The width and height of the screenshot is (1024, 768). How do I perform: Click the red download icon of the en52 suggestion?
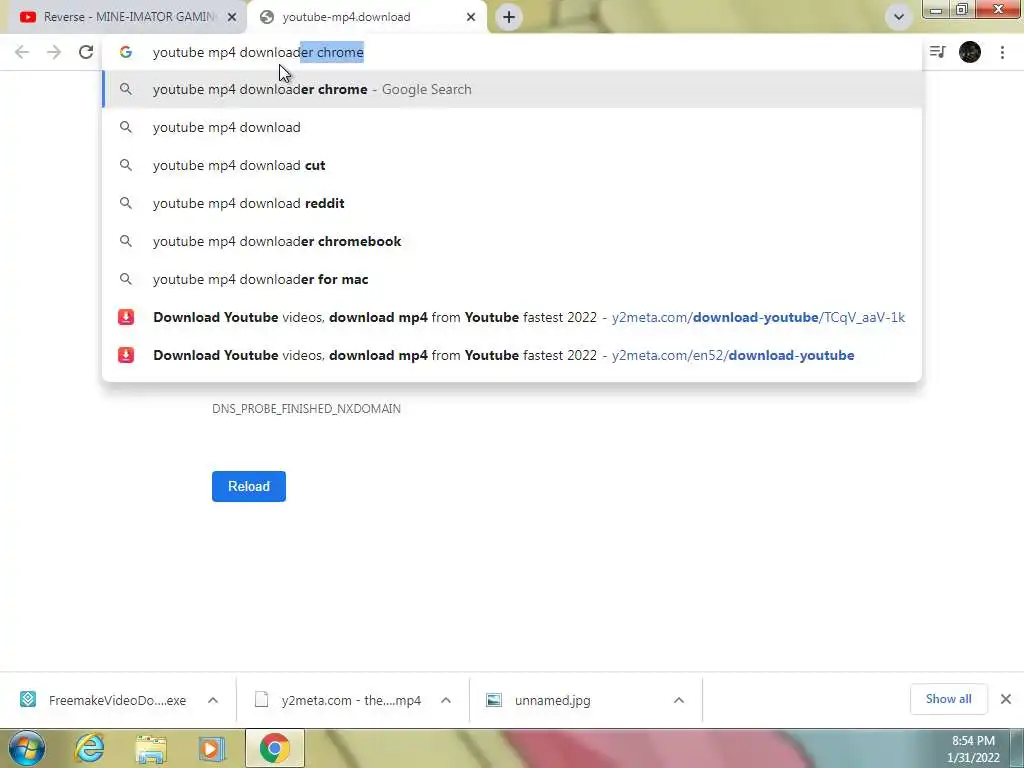126,355
